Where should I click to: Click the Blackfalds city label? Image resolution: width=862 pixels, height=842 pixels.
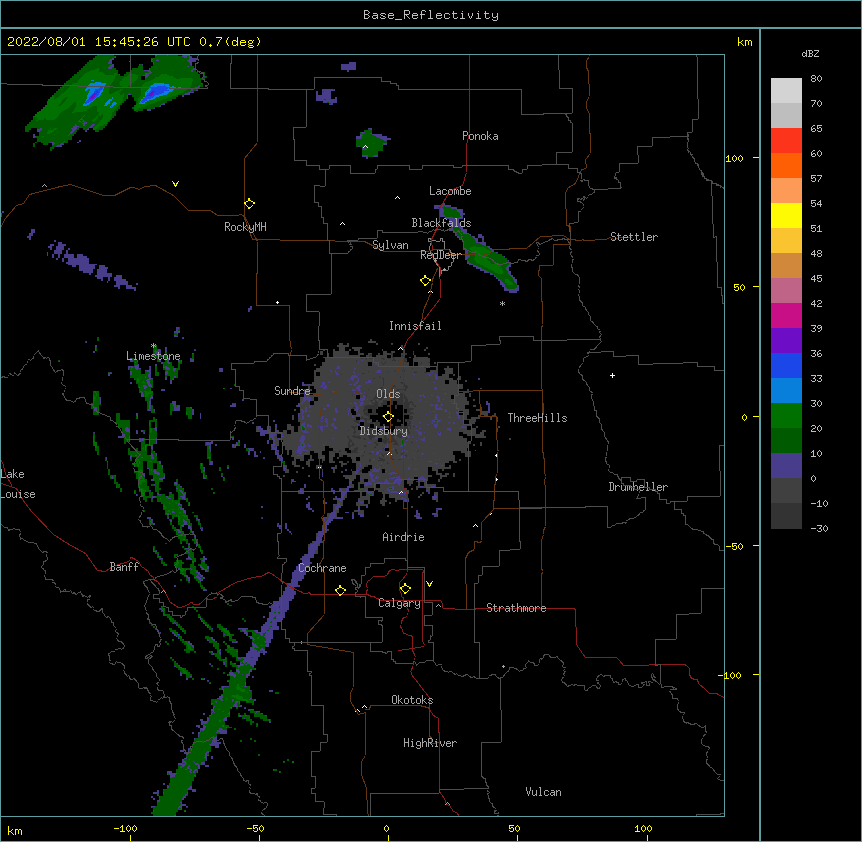click(x=441, y=223)
